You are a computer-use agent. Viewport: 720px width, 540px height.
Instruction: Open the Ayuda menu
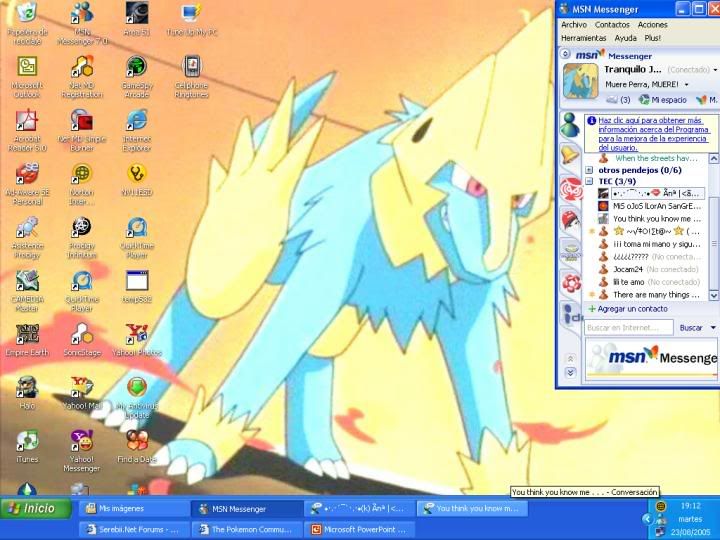[x=625, y=38]
